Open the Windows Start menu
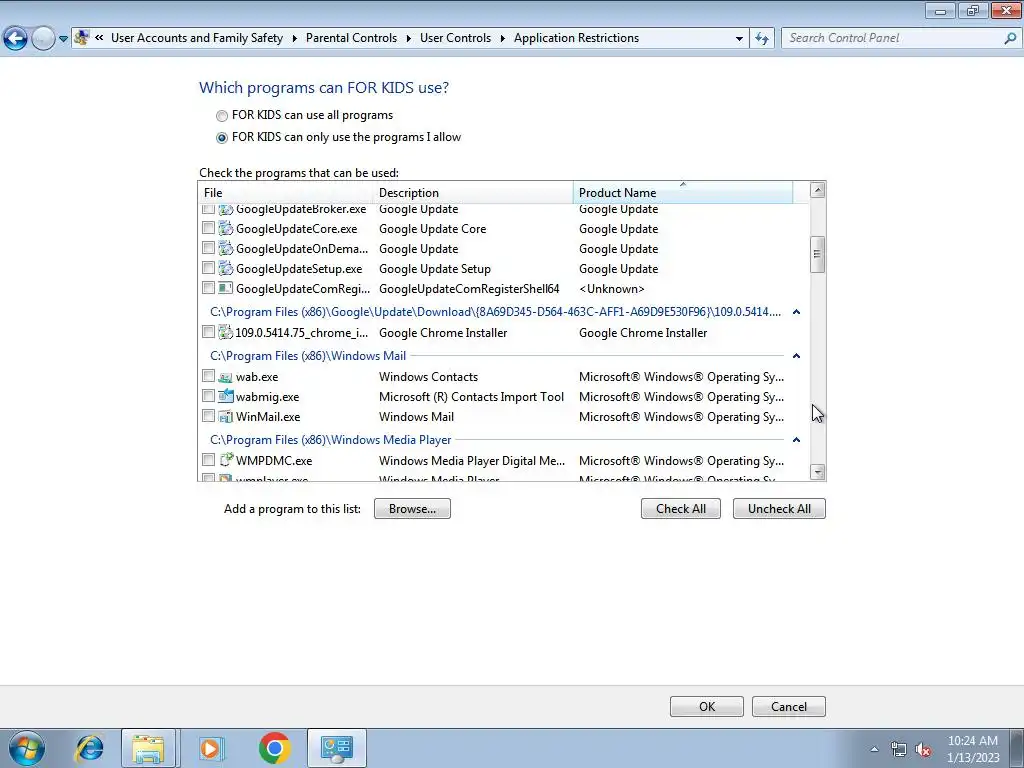 point(27,748)
